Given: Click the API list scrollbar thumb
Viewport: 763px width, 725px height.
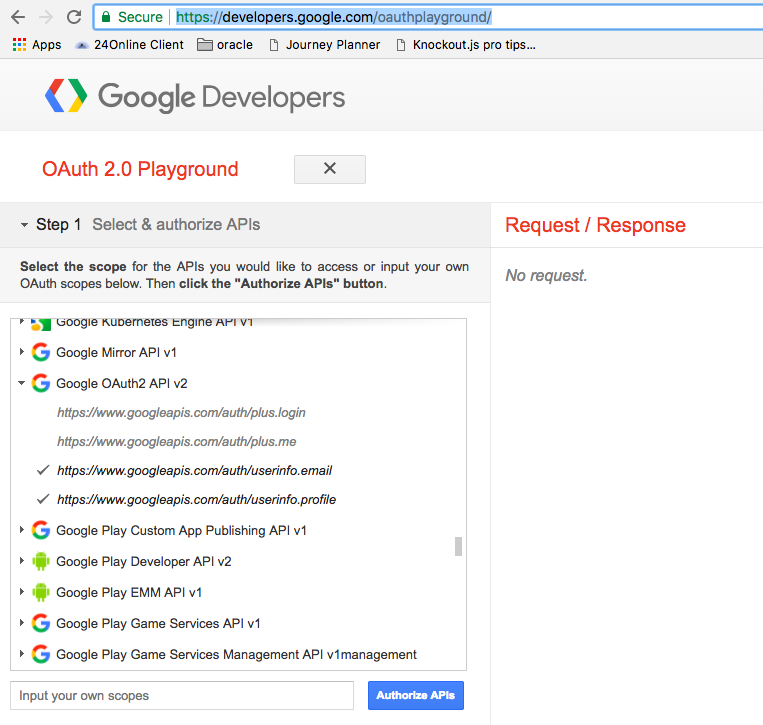Looking at the screenshot, I should click(x=458, y=546).
